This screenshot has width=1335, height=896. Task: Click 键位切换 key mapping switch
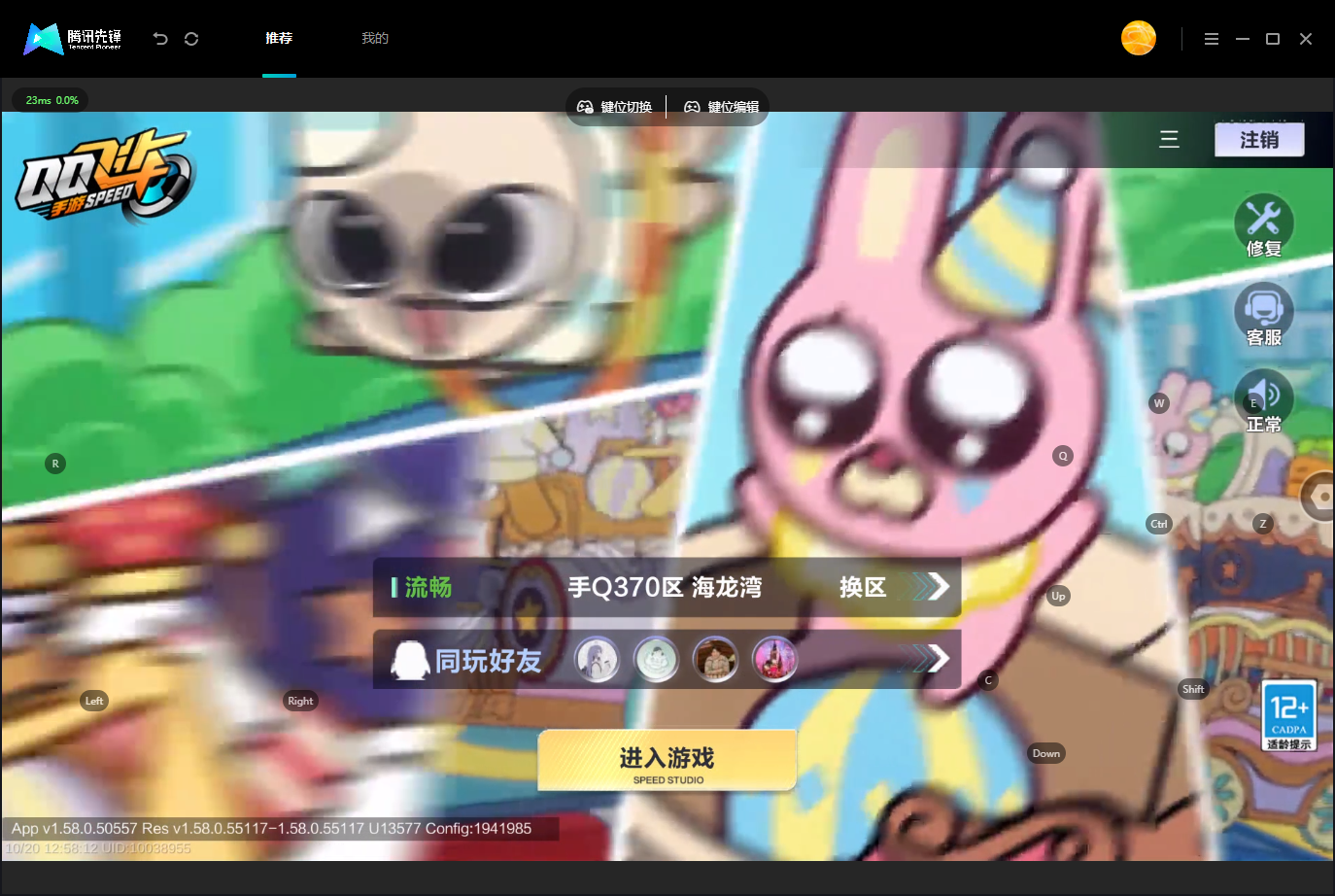[614, 107]
